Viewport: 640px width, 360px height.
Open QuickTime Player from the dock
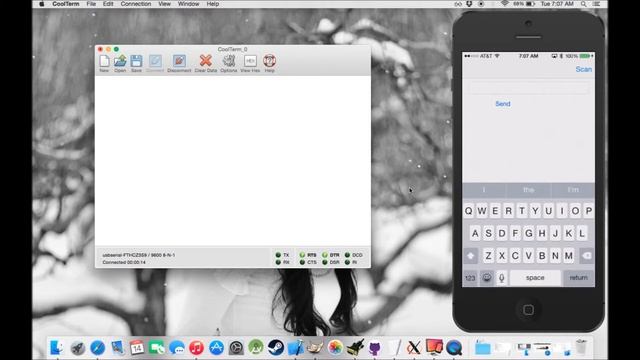[x=454, y=348]
